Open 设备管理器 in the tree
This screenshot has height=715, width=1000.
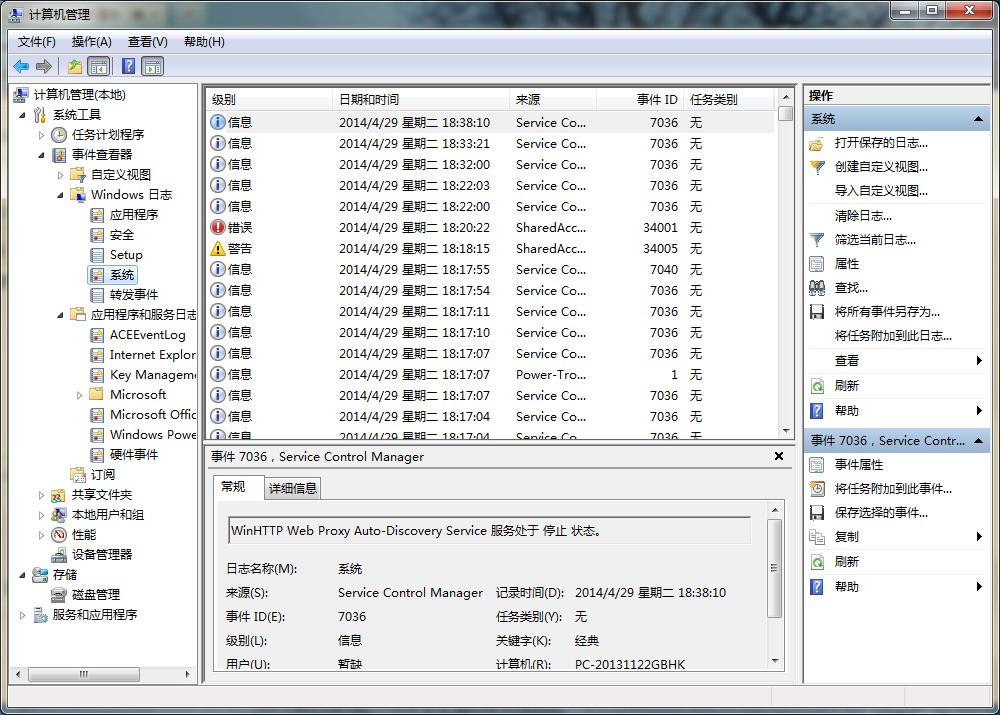[101, 554]
